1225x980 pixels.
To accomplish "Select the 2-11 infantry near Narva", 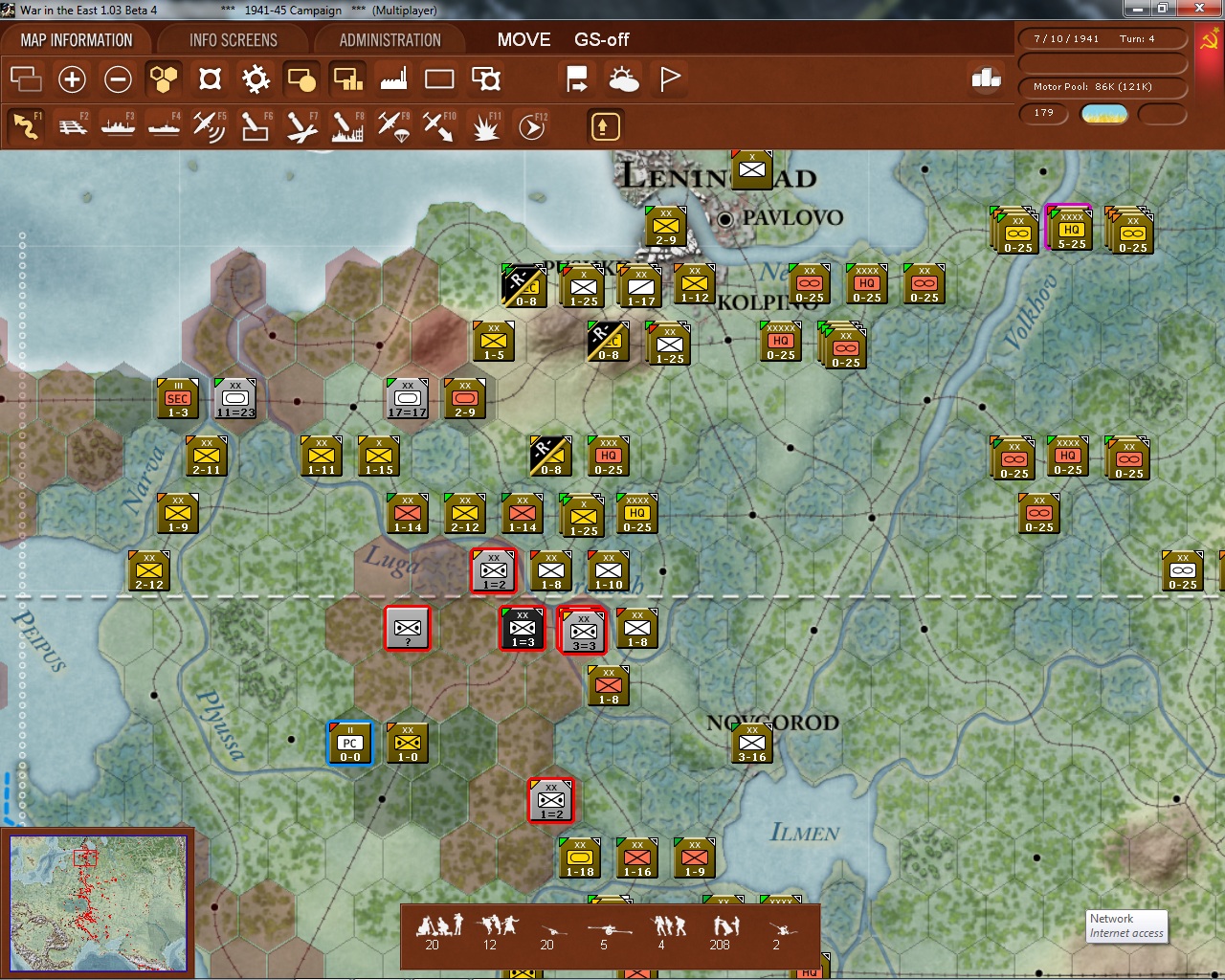I will [207, 456].
